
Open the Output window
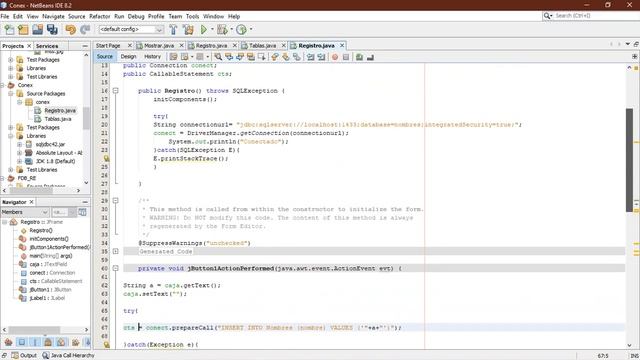pos(24,356)
